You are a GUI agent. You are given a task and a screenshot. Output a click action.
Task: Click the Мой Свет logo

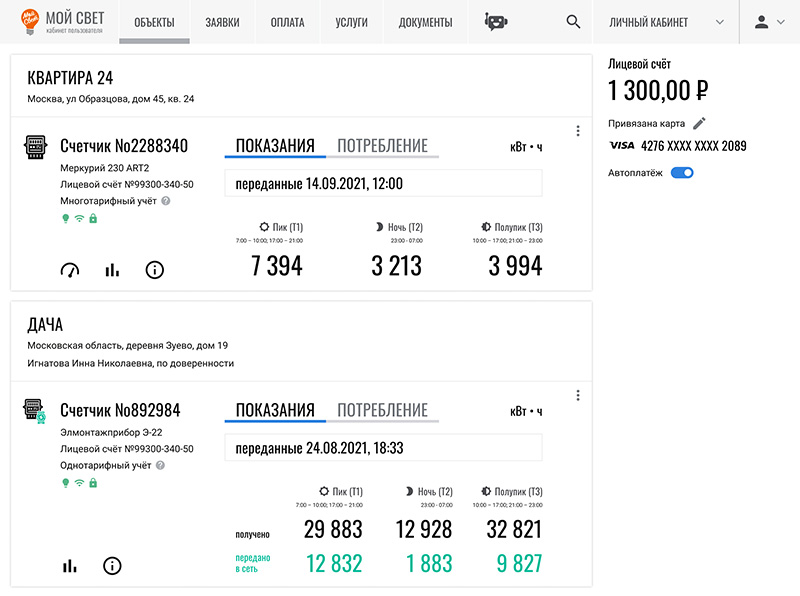coord(50,21)
